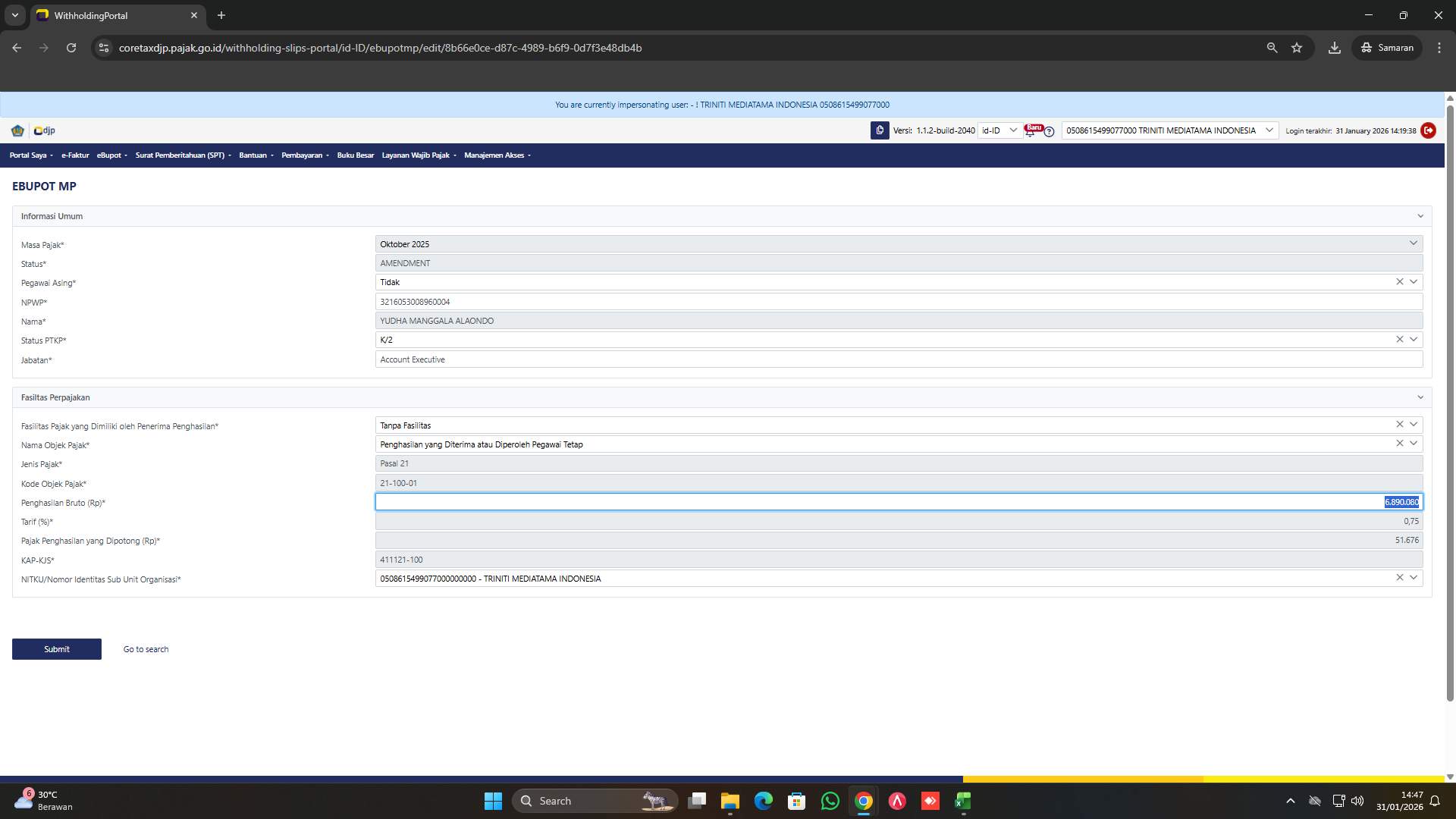Clear the NITKU sub unit organisasi field

[1399, 577]
